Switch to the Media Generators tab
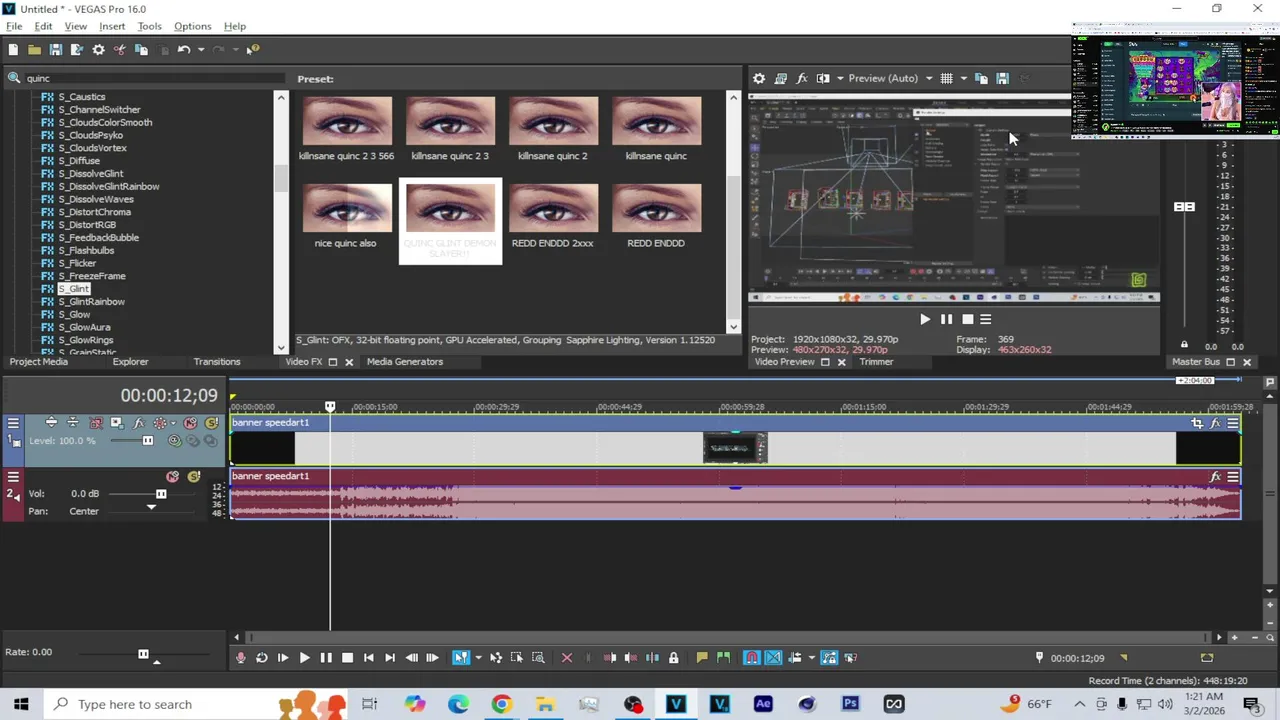1280x720 pixels. pyautogui.click(x=404, y=362)
